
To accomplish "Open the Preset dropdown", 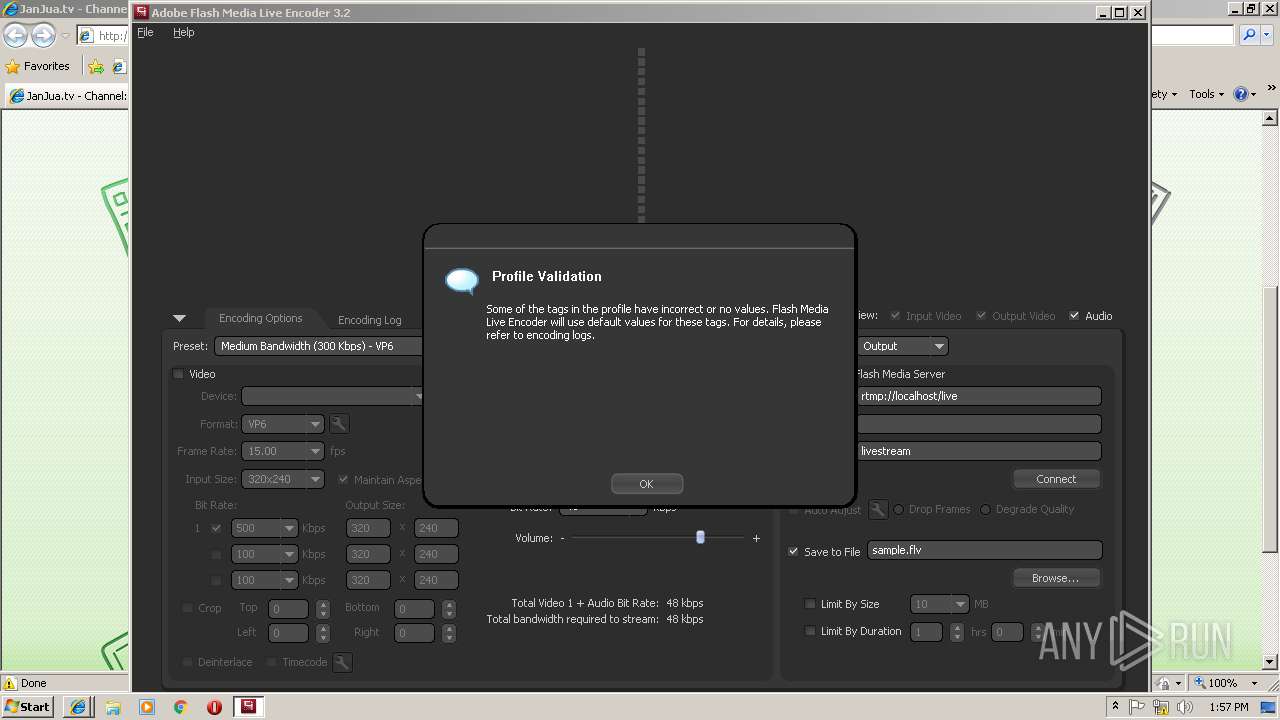I will [319, 346].
